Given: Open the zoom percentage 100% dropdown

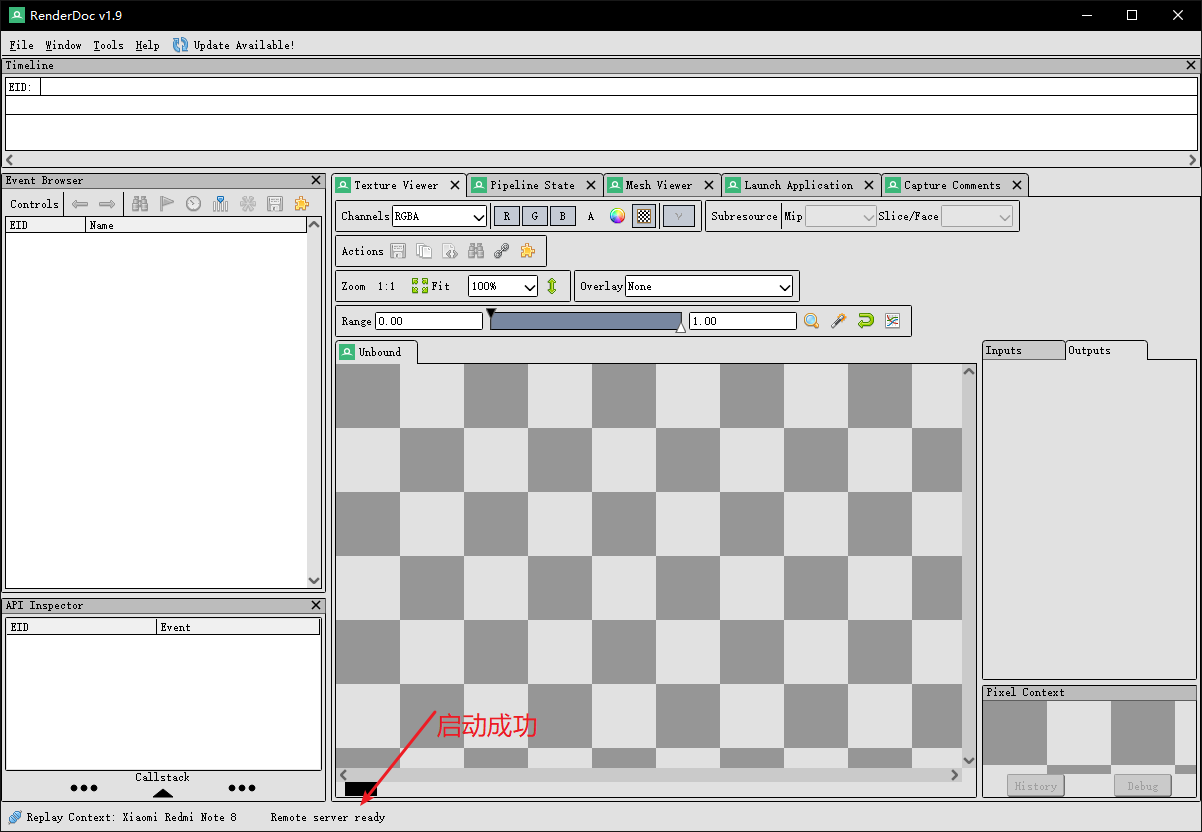Looking at the screenshot, I should (502, 285).
